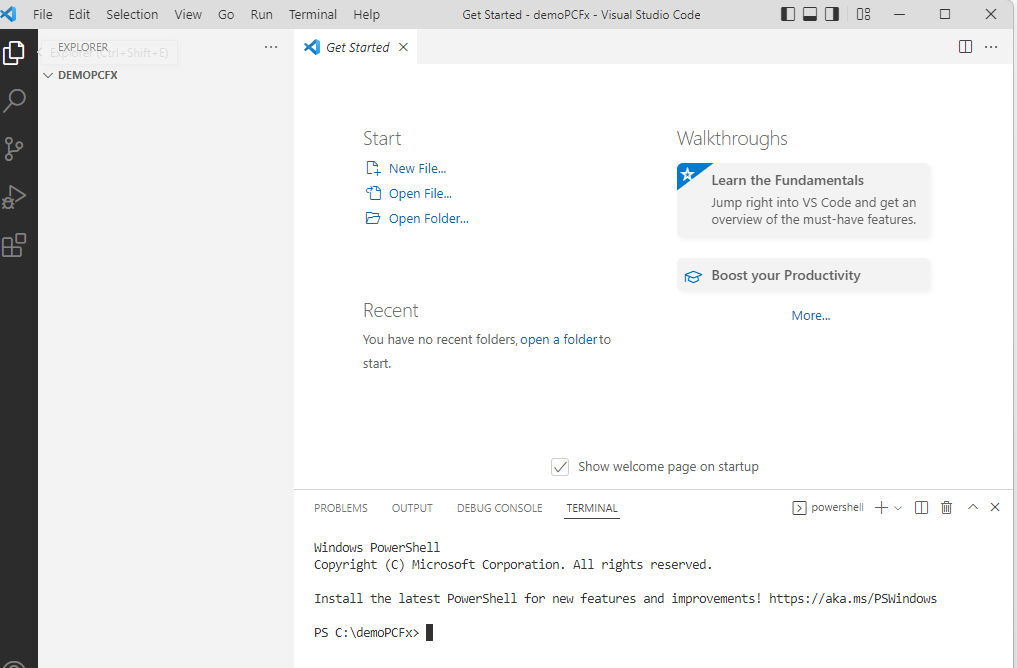
Task: Open the Source Control view
Action: [x=14, y=149]
